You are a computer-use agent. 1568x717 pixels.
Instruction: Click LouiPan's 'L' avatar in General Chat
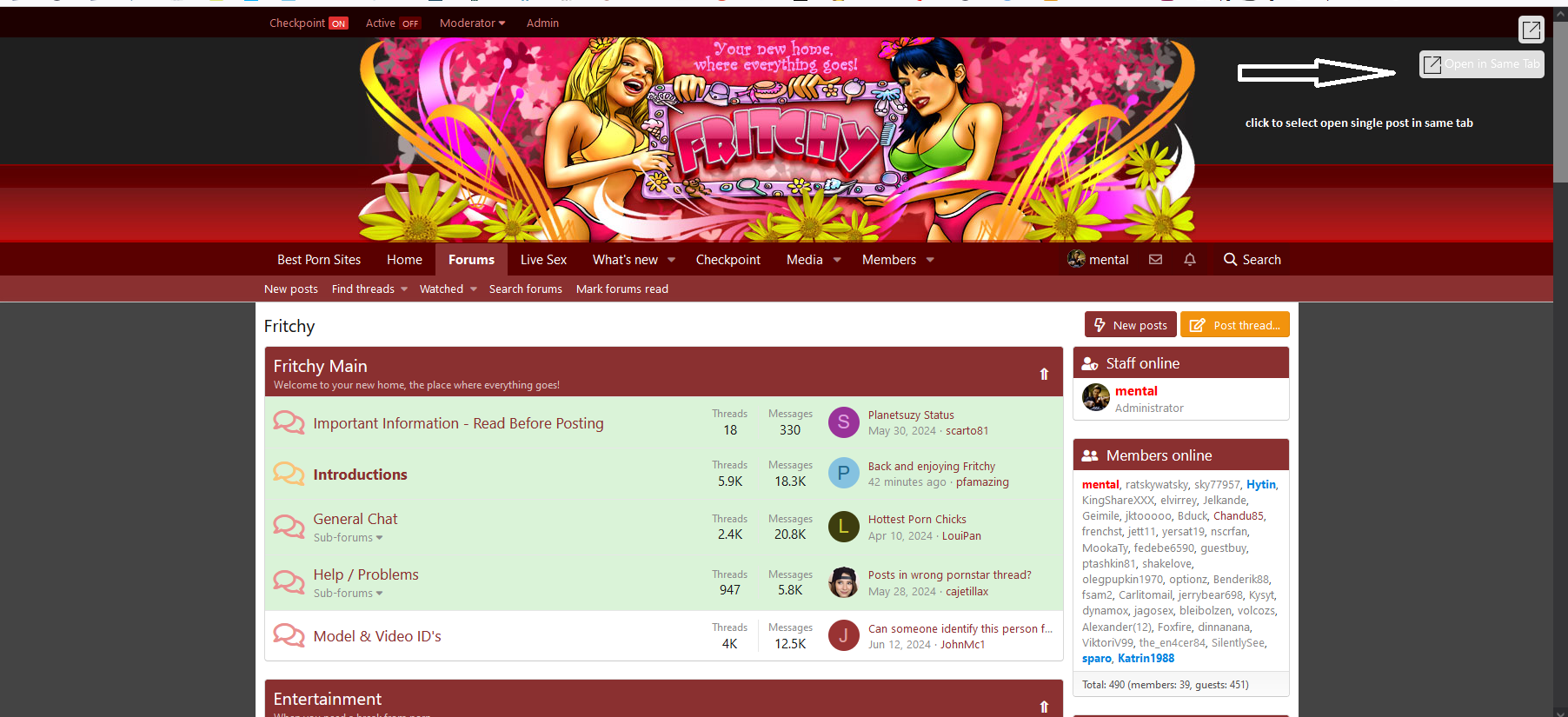point(843,527)
